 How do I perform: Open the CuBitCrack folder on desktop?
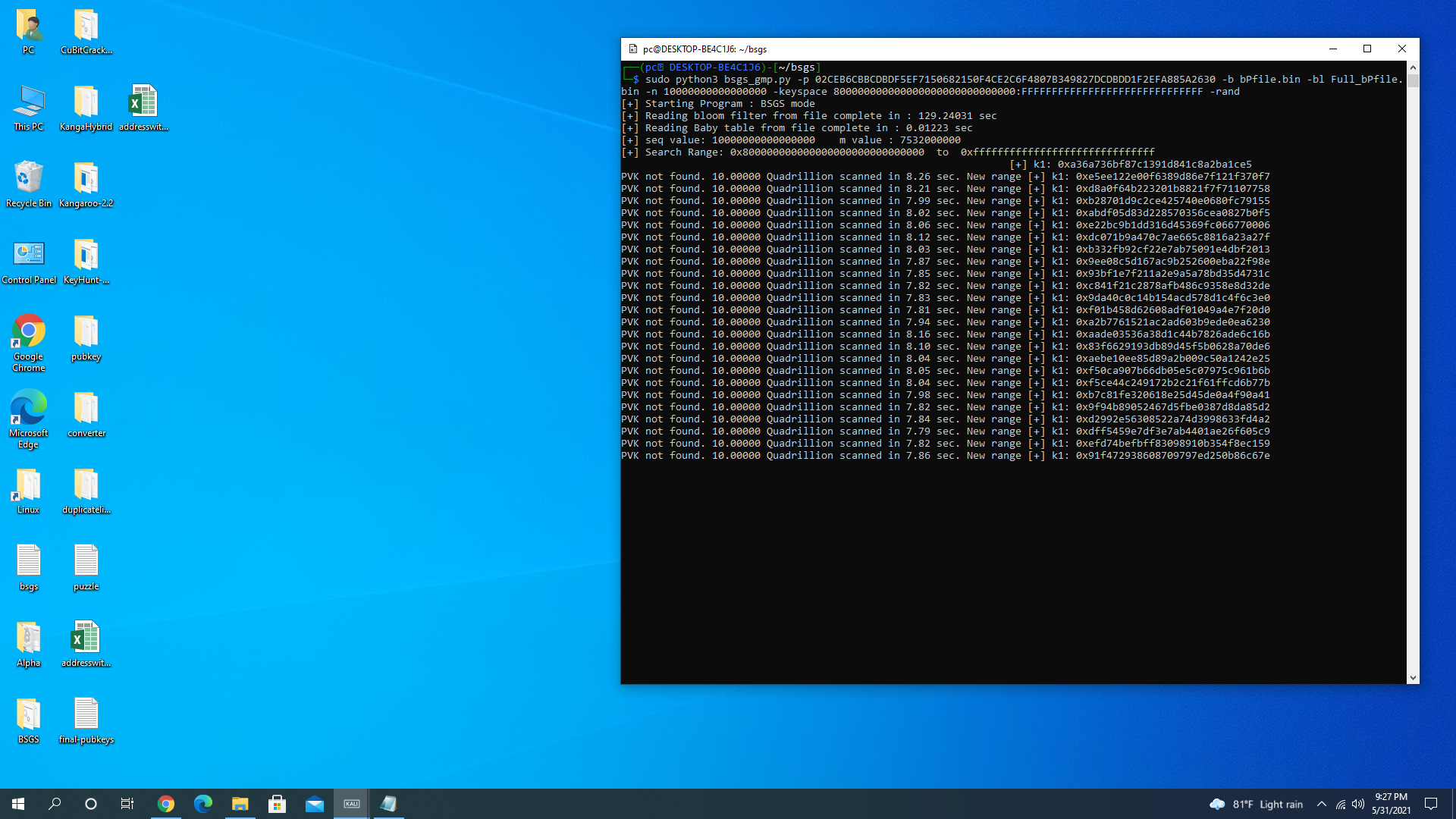point(86,26)
